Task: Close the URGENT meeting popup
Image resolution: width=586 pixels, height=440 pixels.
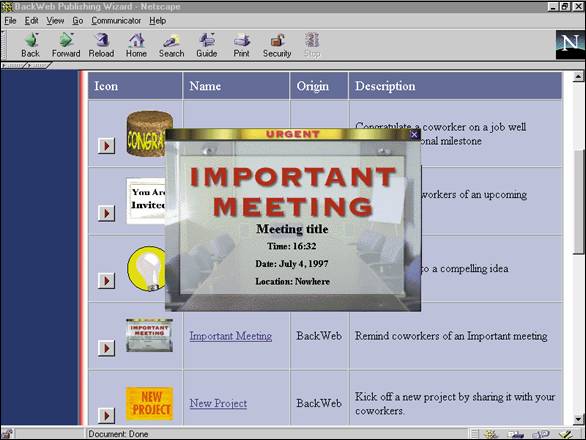Action: point(414,135)
